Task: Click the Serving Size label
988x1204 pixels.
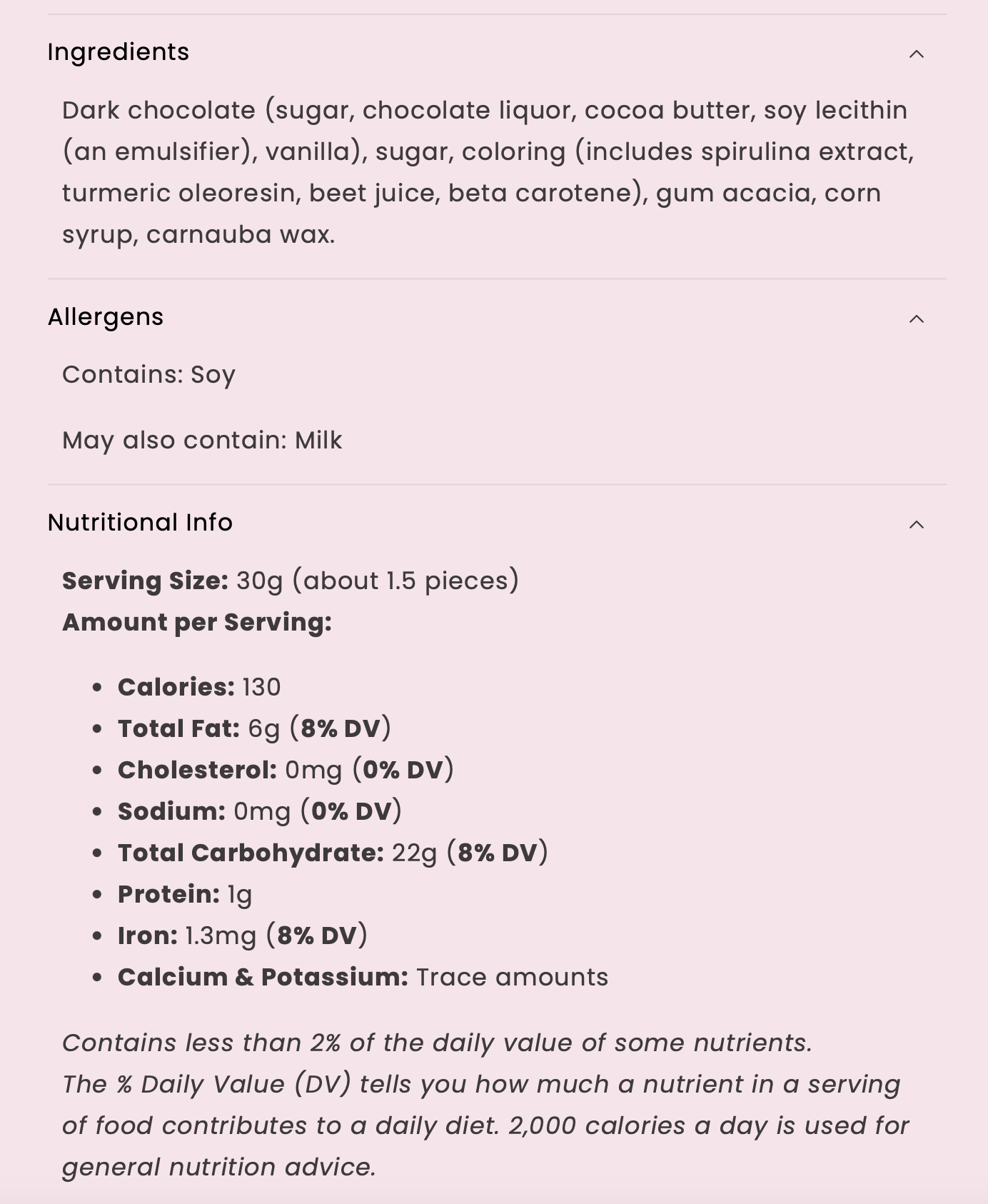Action: [x=146, y=581]
